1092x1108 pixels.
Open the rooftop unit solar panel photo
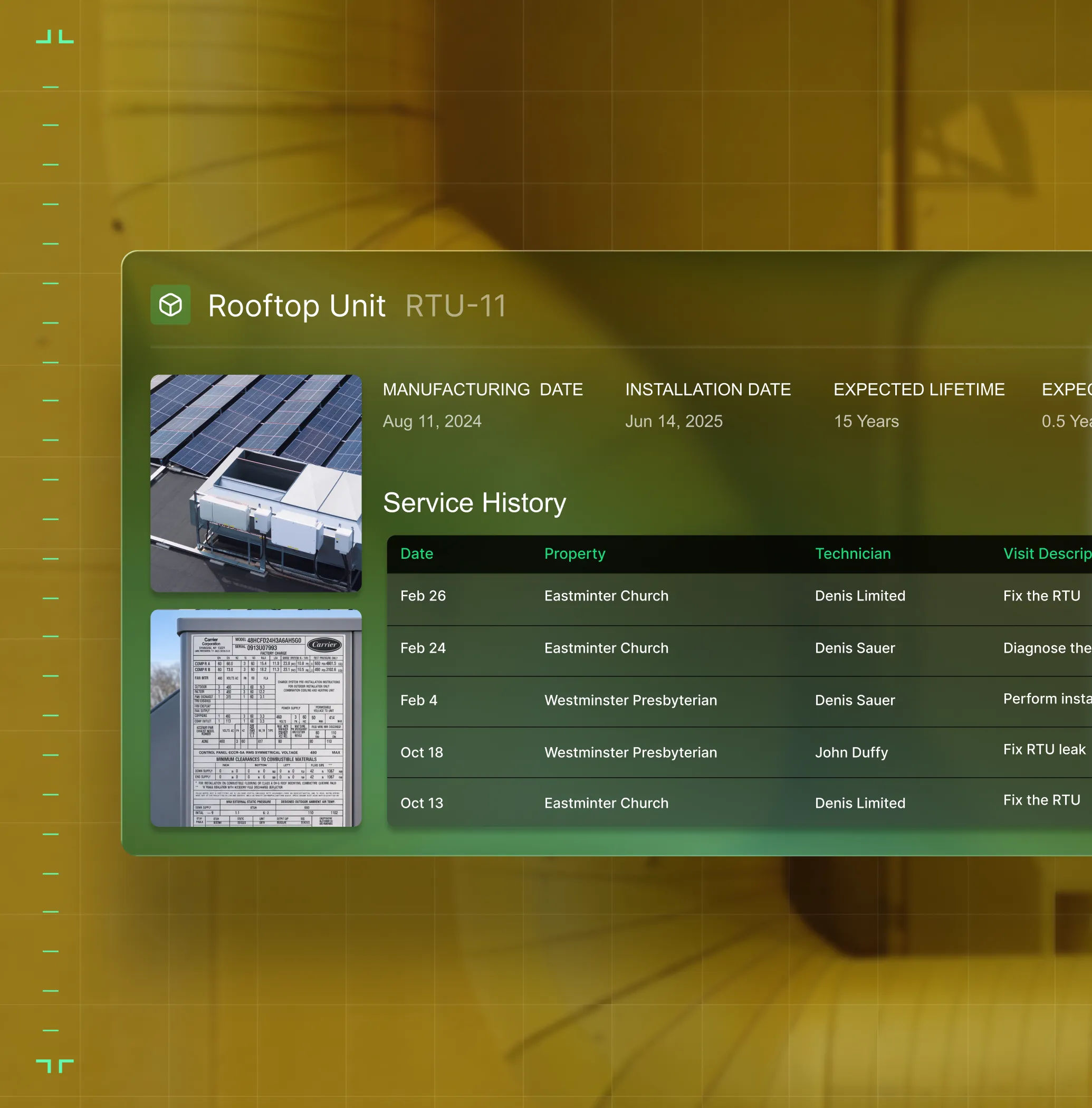256,483
